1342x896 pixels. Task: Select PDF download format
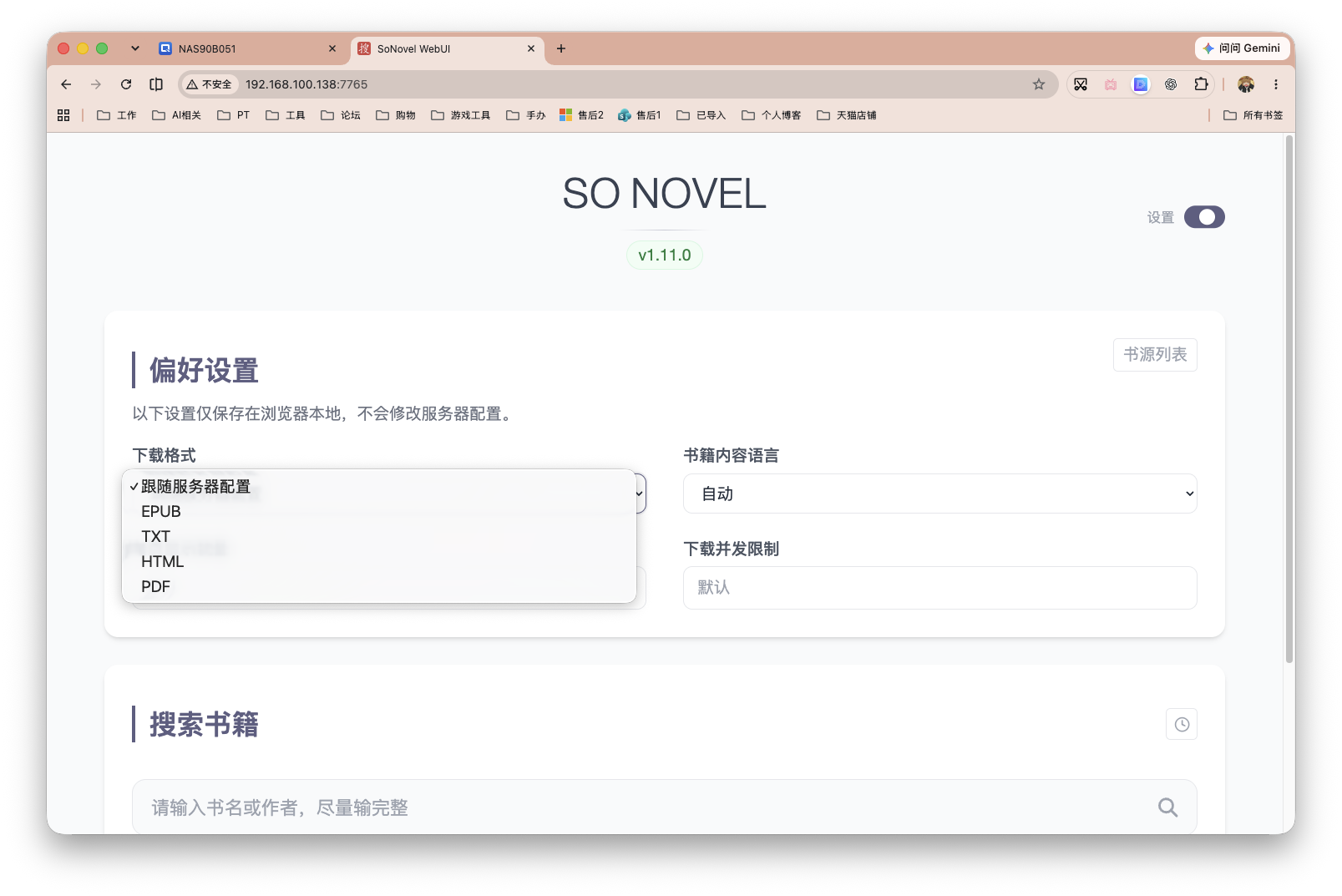pos(379,586)
